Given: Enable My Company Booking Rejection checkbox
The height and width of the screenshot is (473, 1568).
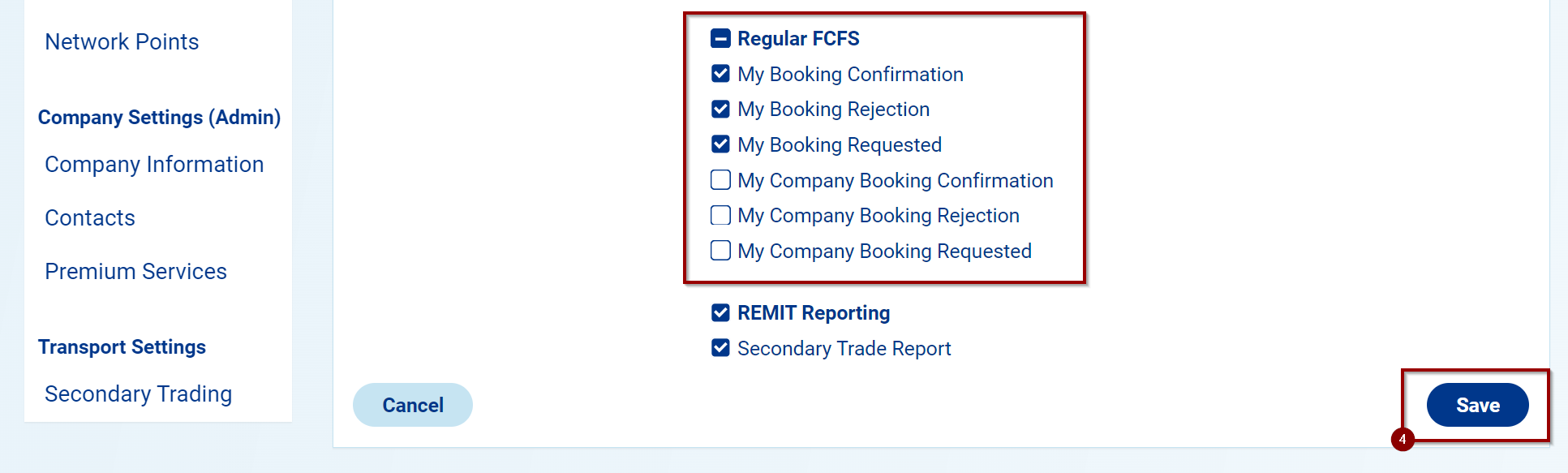Looking at the screenshot, I should 720,215.
